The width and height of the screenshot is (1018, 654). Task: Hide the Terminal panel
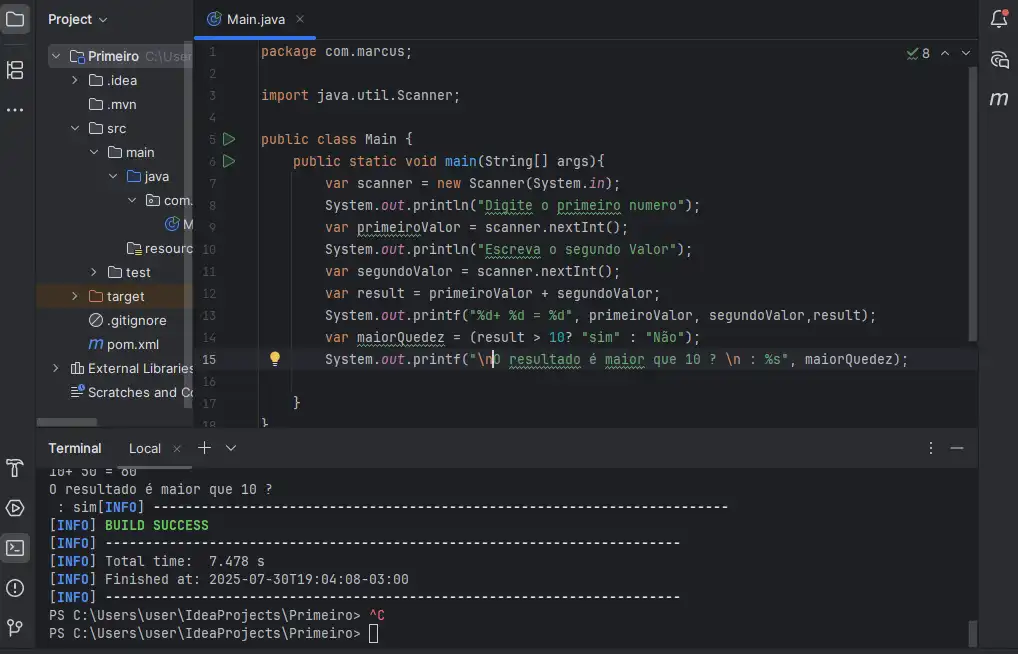click(x=957, y=448)
